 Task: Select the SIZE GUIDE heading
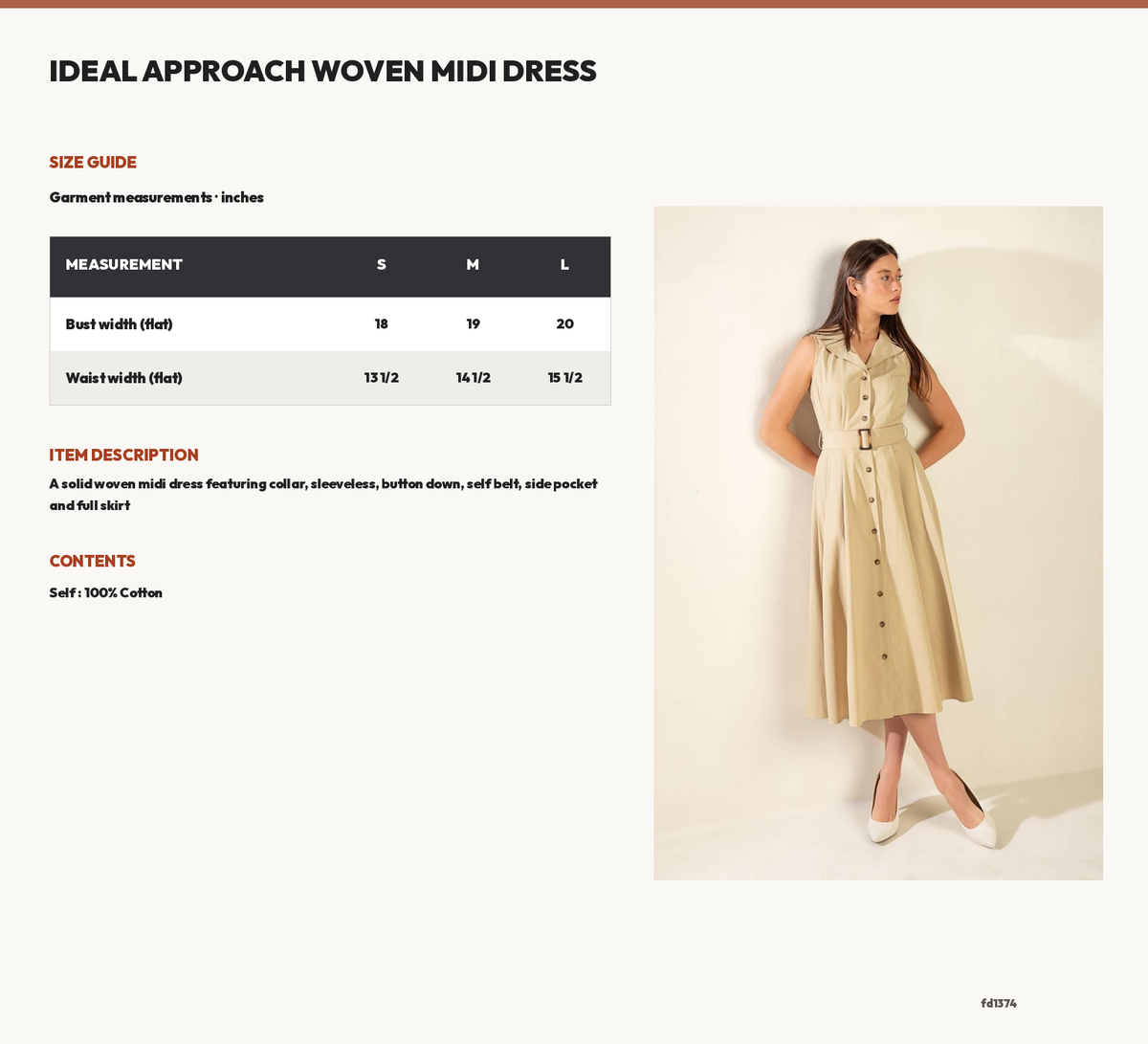pyautogui.click(x=93, y=163)
